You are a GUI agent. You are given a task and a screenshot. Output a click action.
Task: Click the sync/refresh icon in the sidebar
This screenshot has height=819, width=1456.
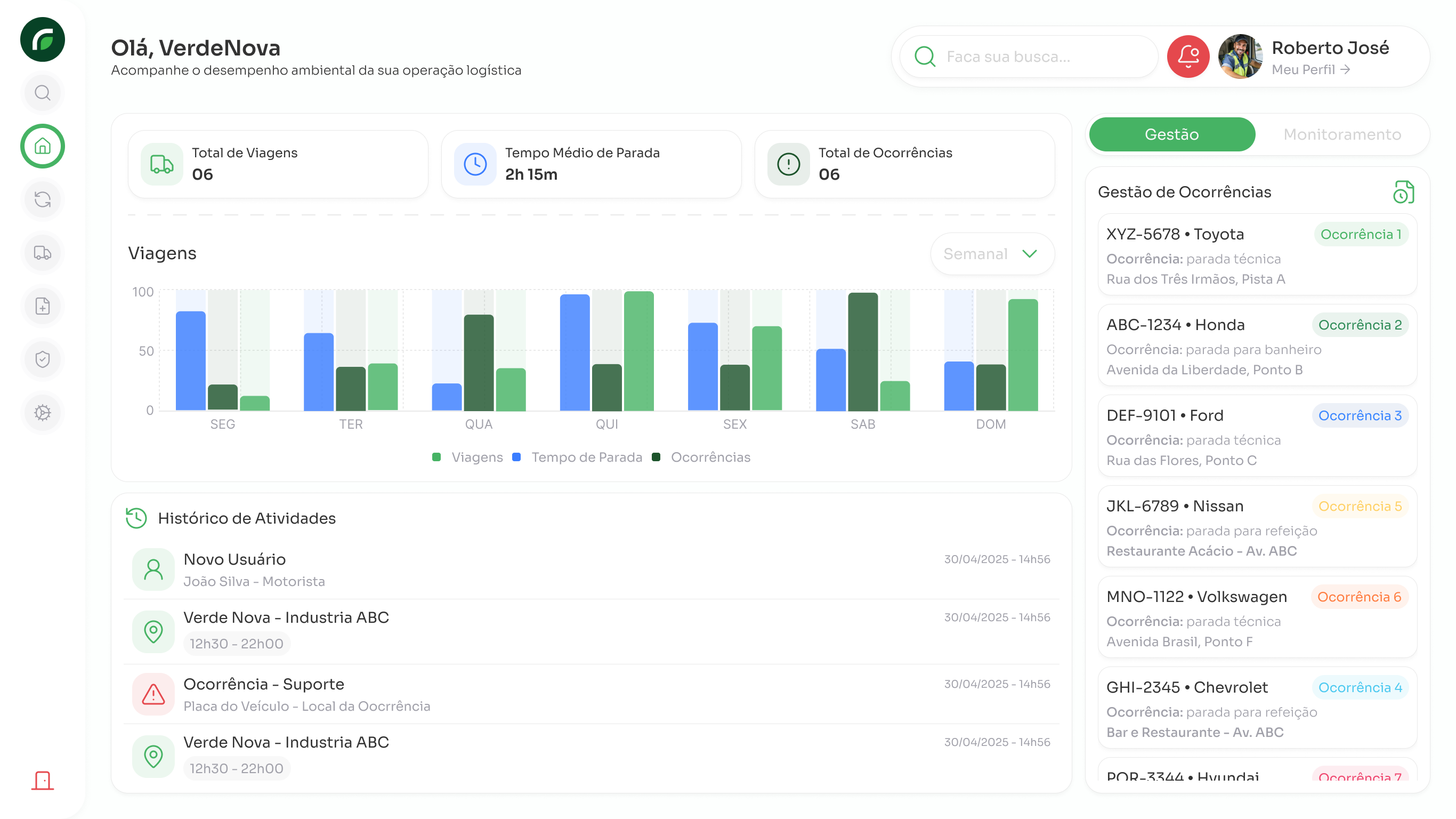(x=42, y=199)
